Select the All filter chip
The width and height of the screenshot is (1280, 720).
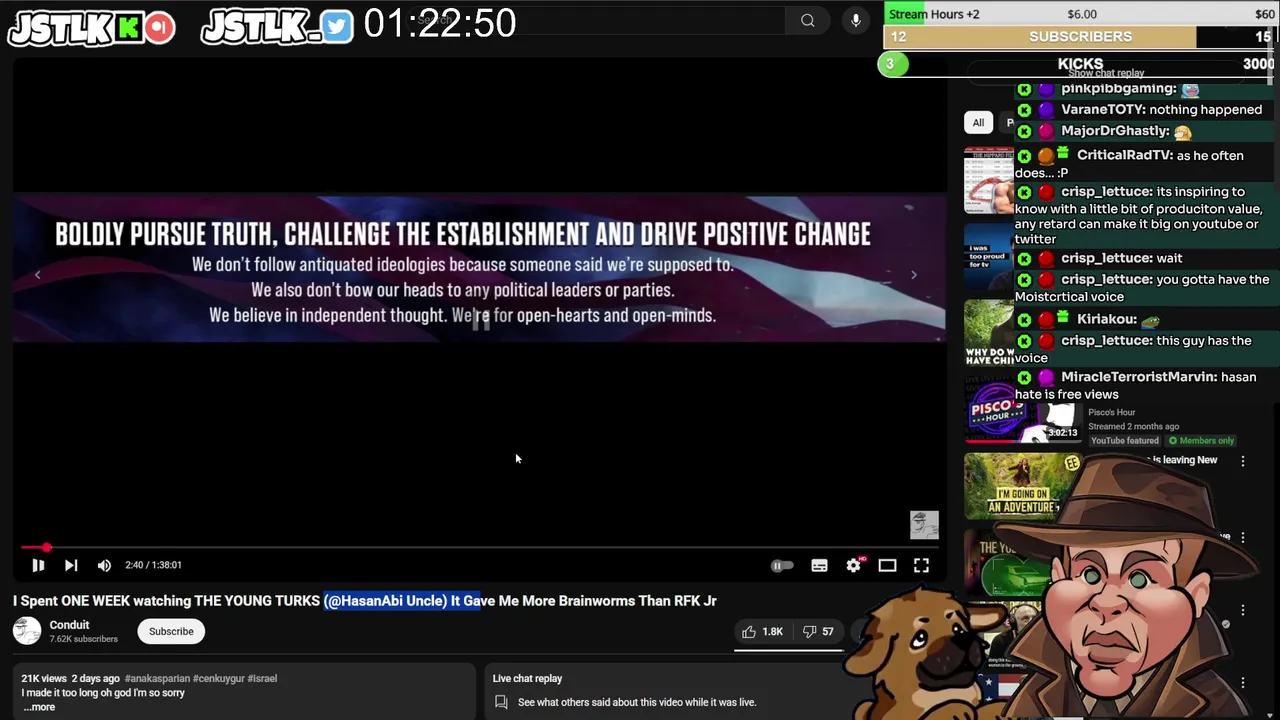[x=978, y=122]
